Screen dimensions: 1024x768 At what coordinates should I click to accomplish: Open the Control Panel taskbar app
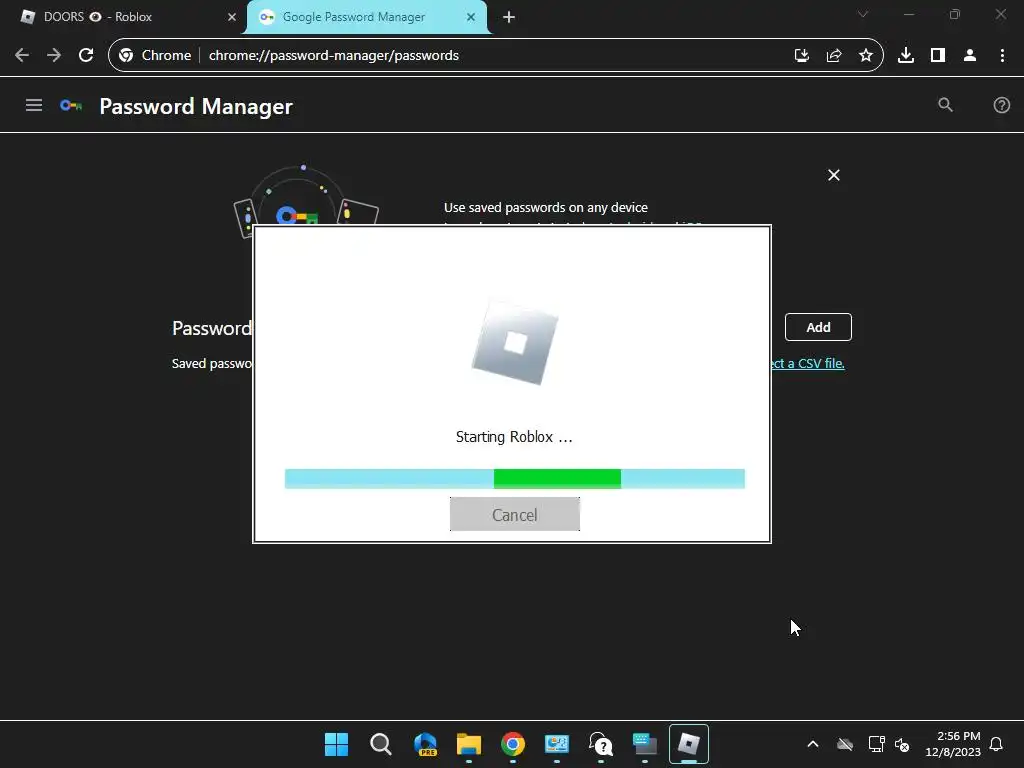(557, 744)
